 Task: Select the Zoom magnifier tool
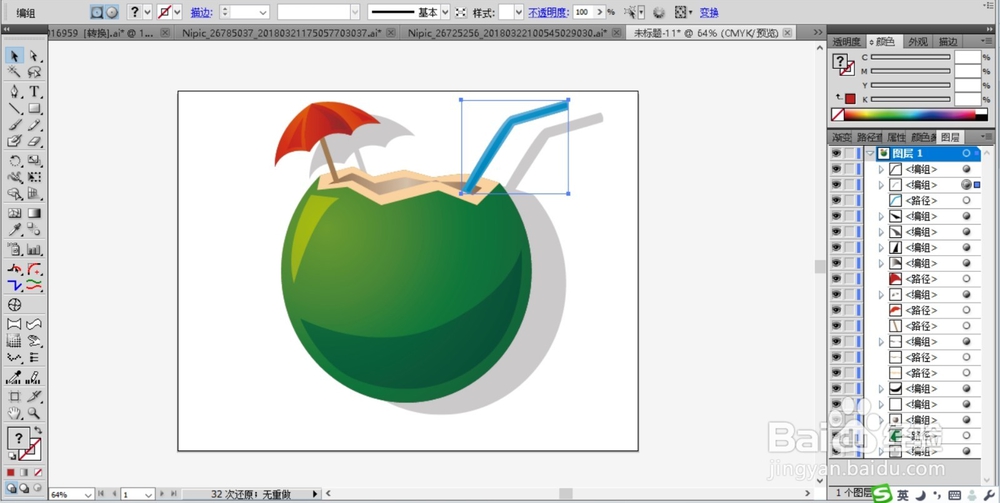[34, 413]
